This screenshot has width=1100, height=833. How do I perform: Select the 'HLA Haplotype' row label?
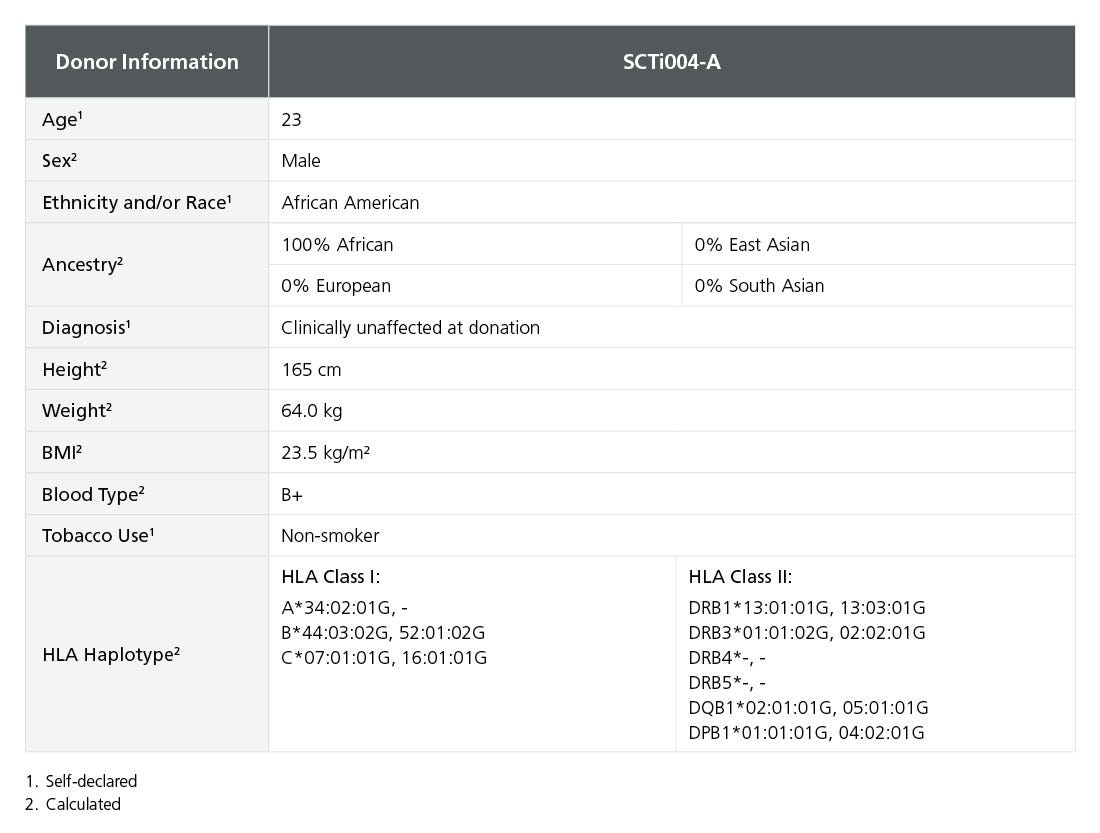[111, 655]
